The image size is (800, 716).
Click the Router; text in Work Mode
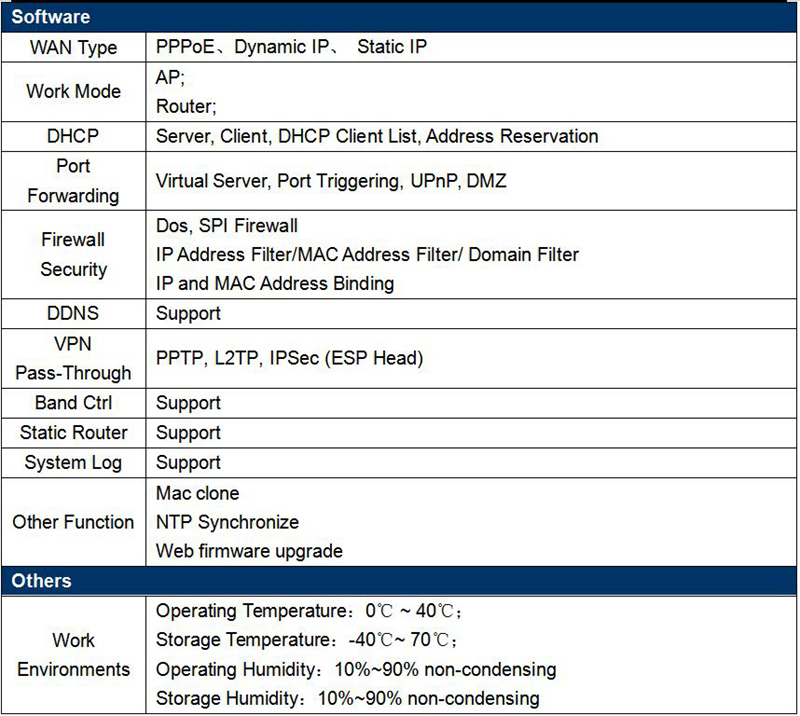(186, 105)
